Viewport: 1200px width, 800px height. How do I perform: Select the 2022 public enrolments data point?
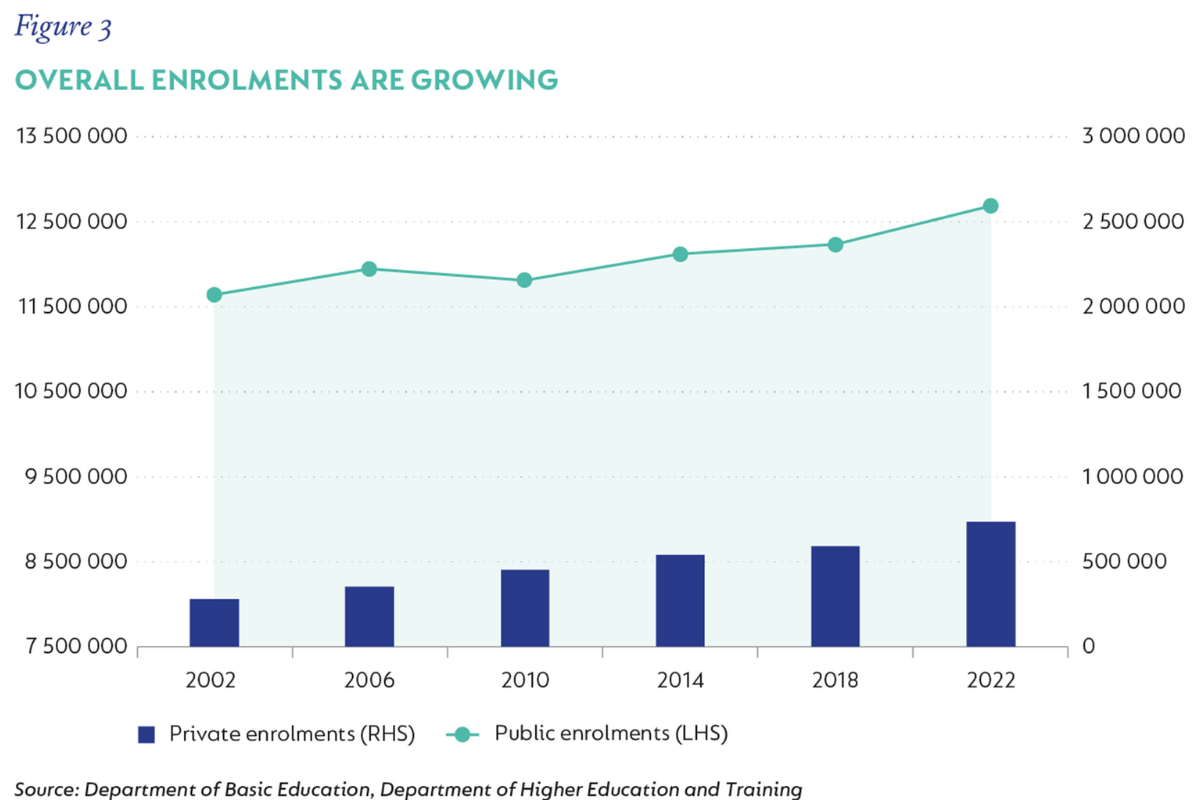990,205
